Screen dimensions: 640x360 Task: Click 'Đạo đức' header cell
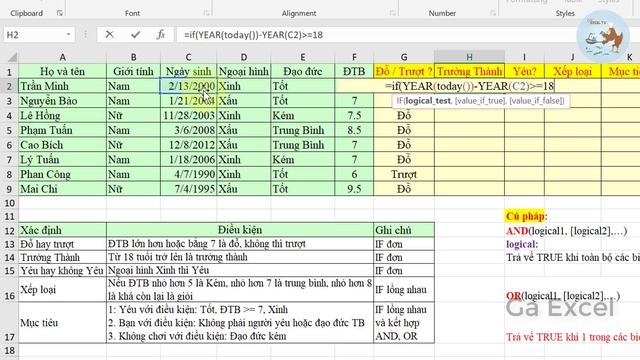click(302, 71)
